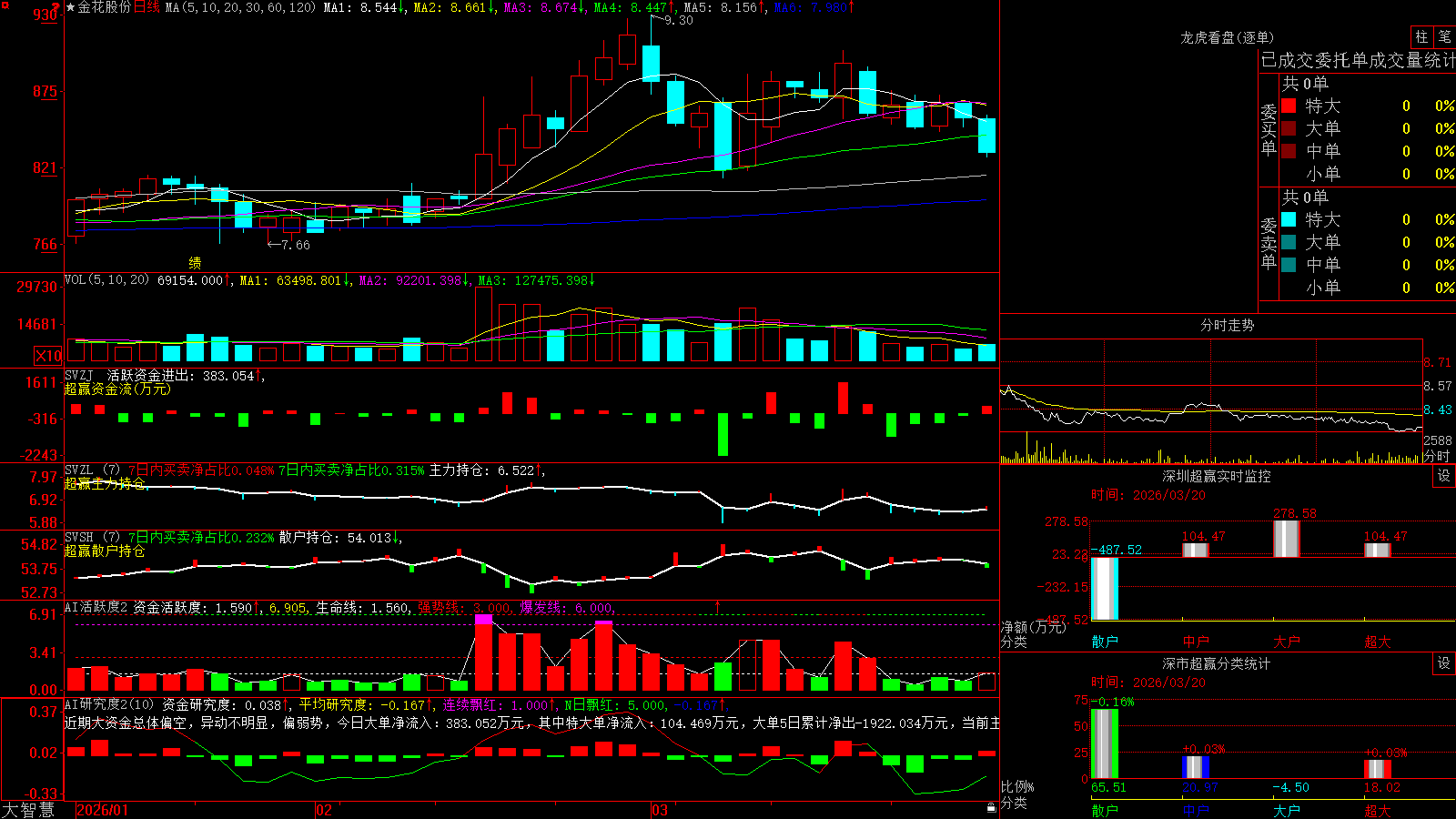Click the 深圳超赢实时监控 panel title
1456x819 pixels.
point(1217,476)
